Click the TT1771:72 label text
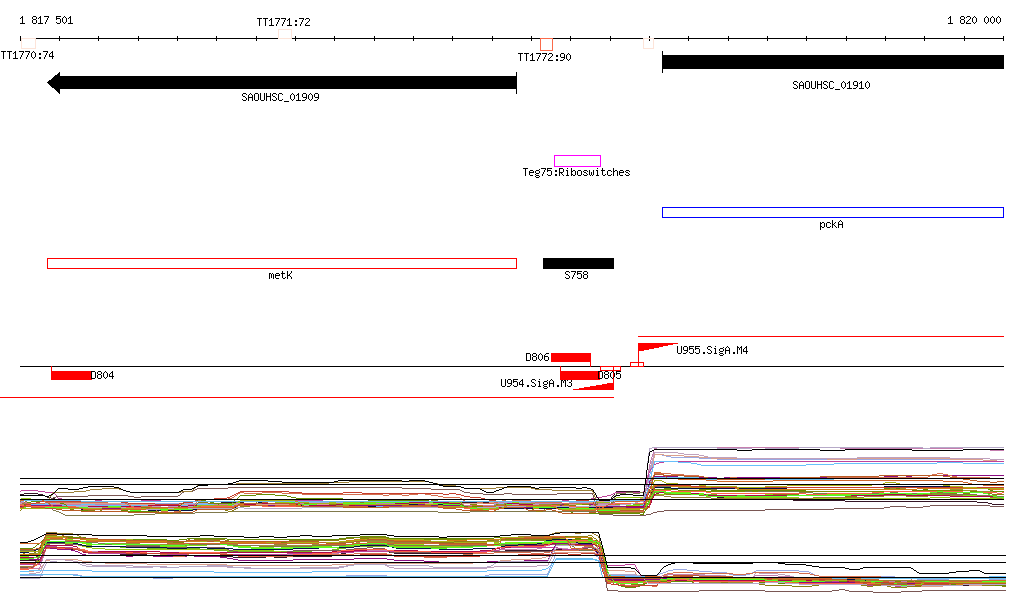The image size is (1024, 611). pyautogui.click(x=283, y=22)
